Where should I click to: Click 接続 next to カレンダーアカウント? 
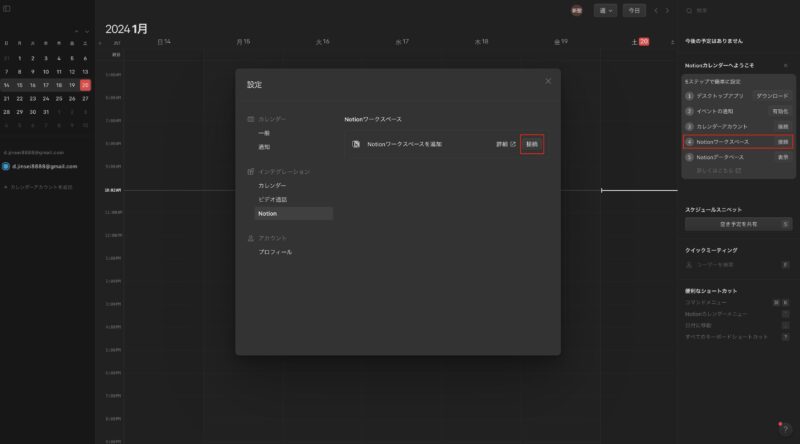coord(783,127)
